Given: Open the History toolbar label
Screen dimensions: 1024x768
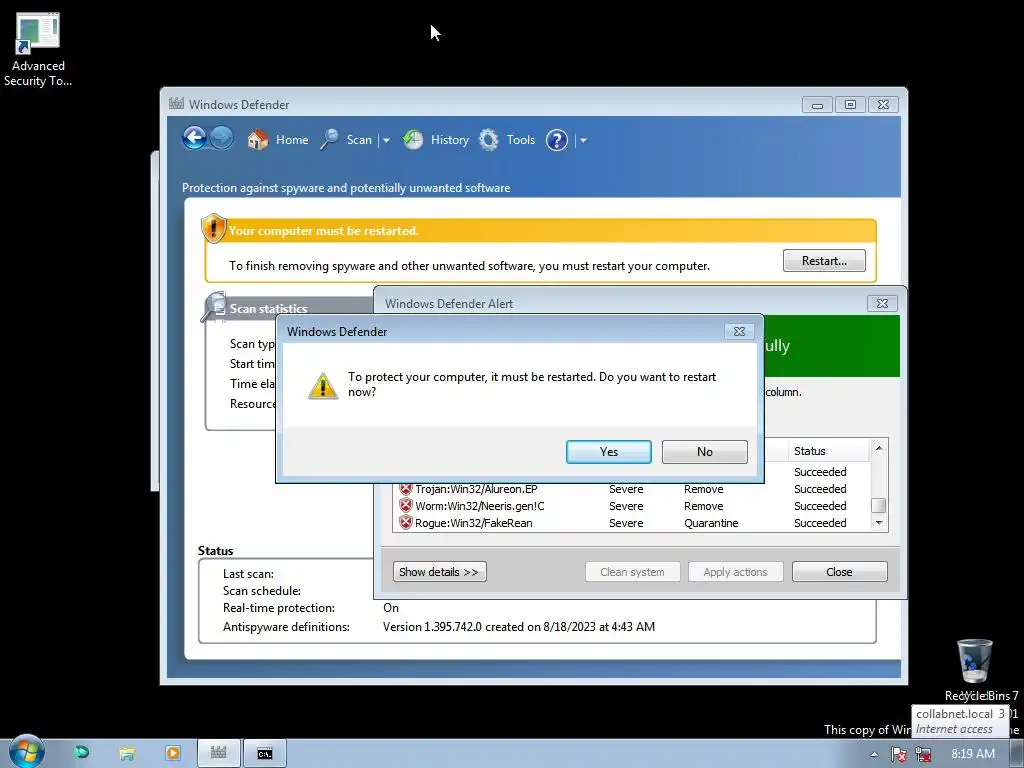Looking at the screenshot, I should point(449,140).
